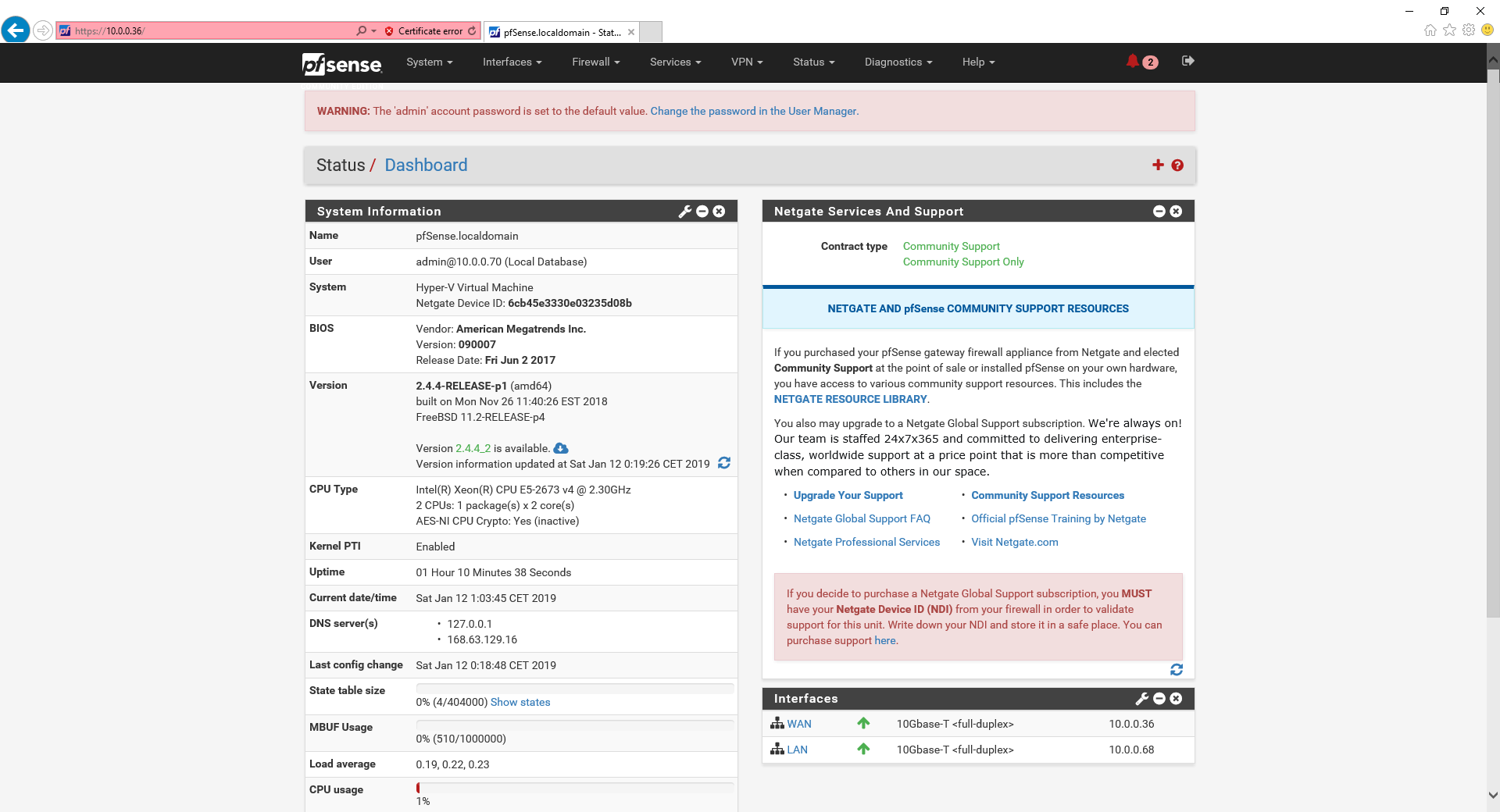Open the Firewall menu
The width and height of the screenshot is (1500, 812).
point(595,62)
